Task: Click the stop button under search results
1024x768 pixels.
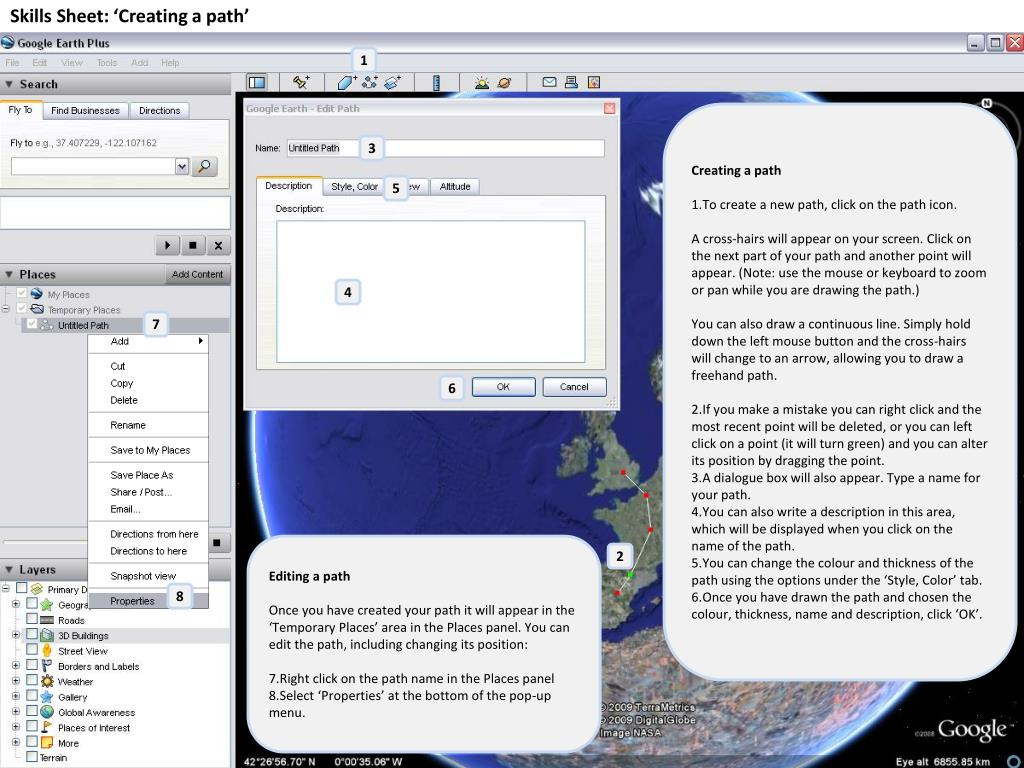Action: [193, 246]
